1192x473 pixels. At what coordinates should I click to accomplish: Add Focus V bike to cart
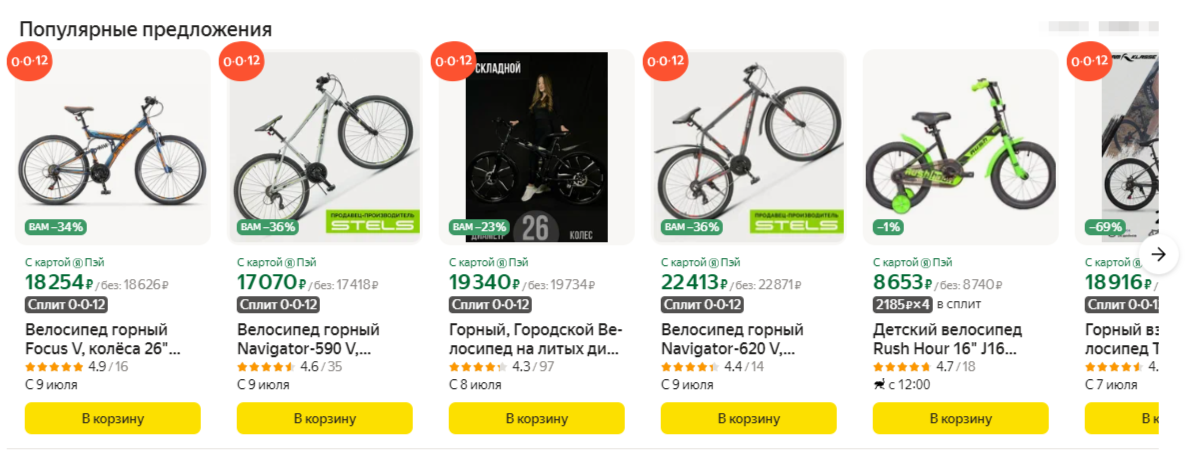click(x=113, y=418)
